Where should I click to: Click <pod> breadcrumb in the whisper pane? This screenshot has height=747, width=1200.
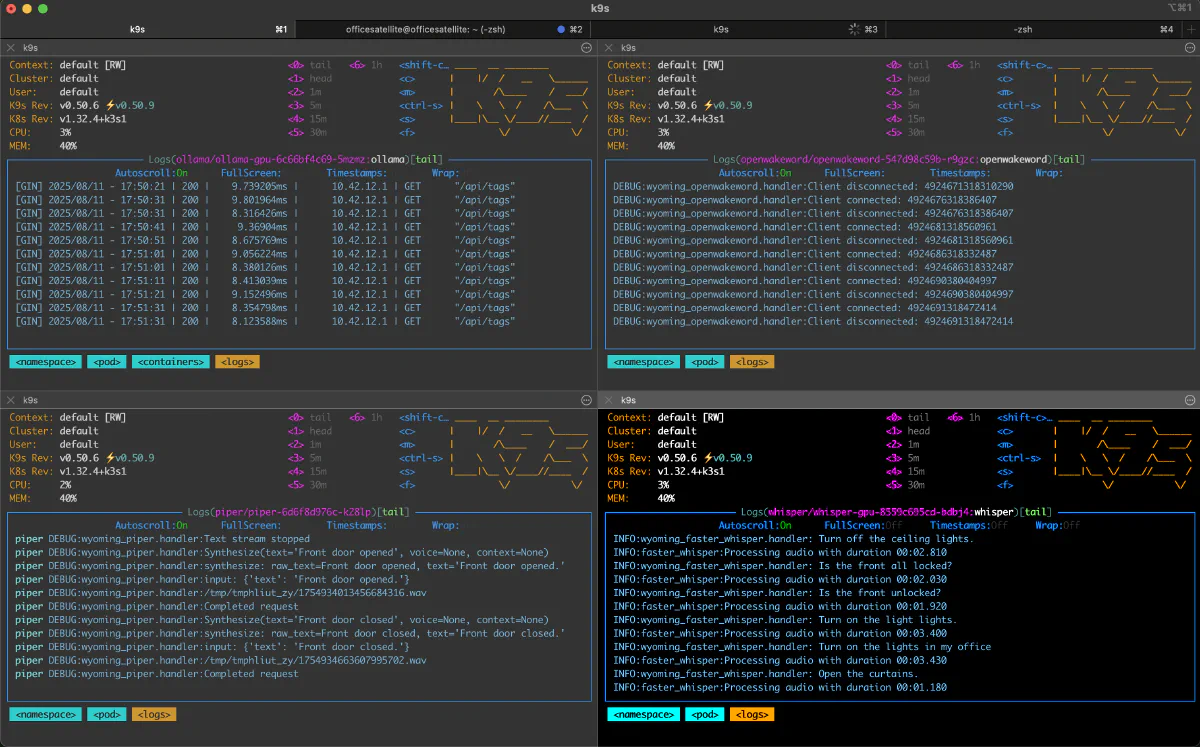click(x=705, y=714)
